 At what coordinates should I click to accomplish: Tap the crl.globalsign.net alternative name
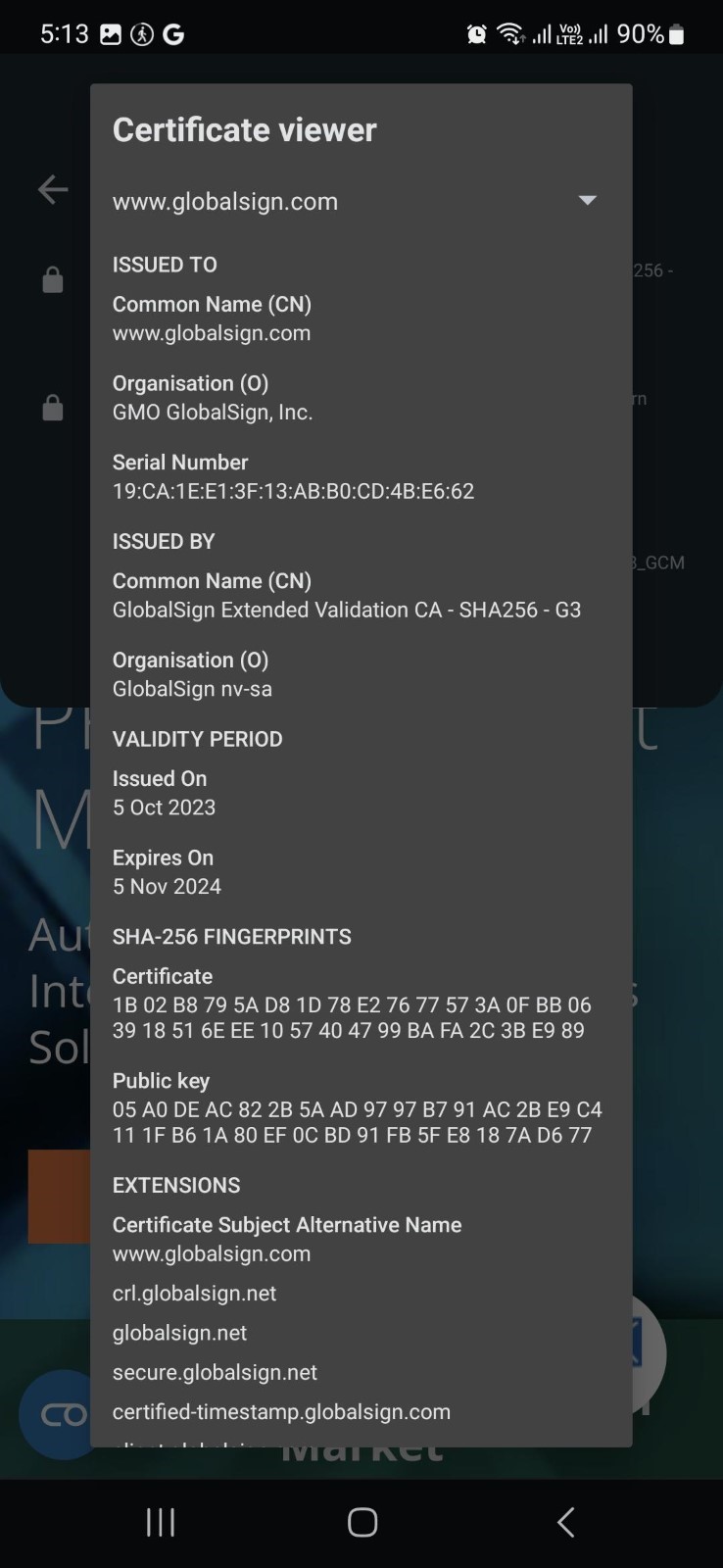[194, 1294]
